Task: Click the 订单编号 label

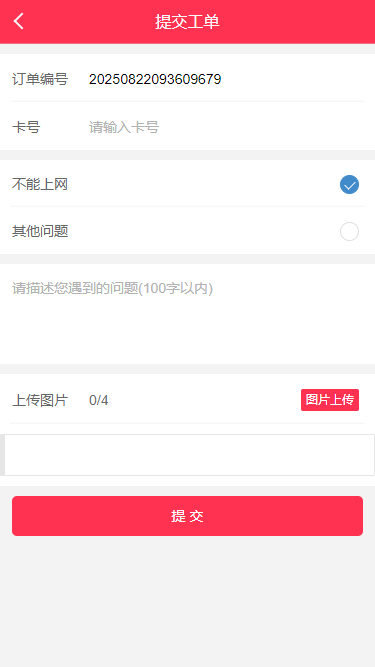Action: [40, 79]
